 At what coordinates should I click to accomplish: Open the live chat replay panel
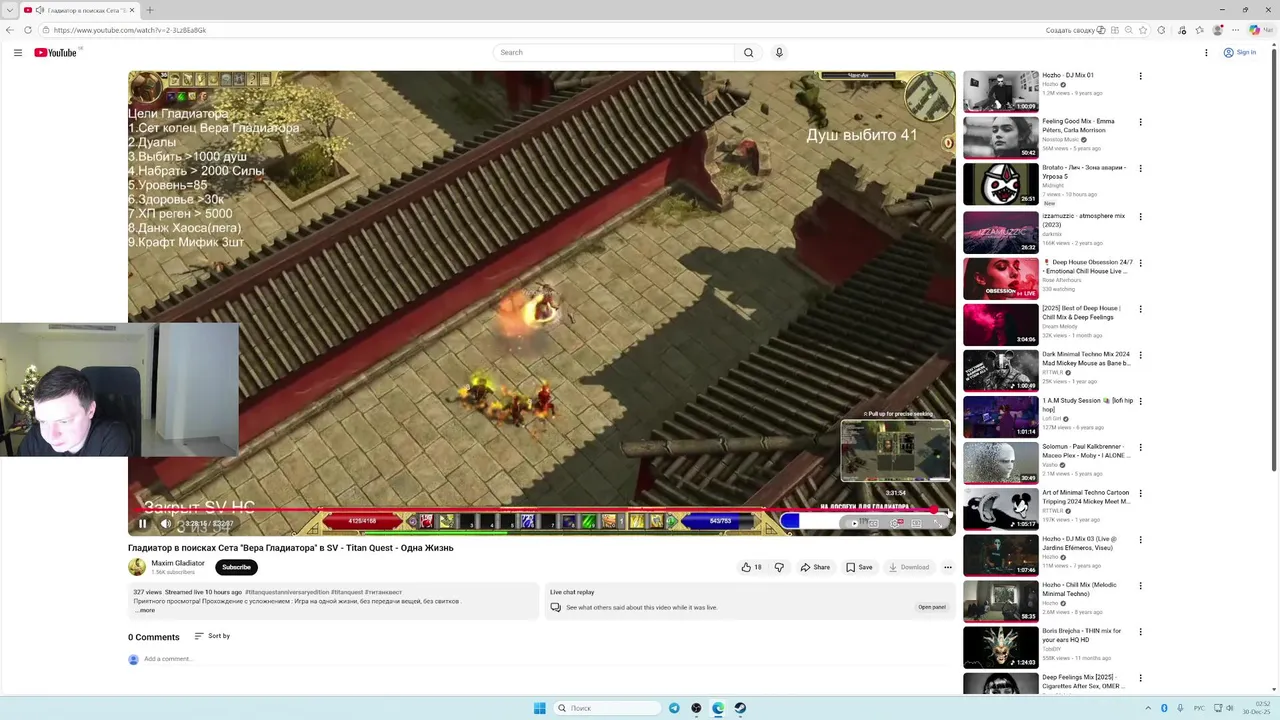click(x=932, y=607)
